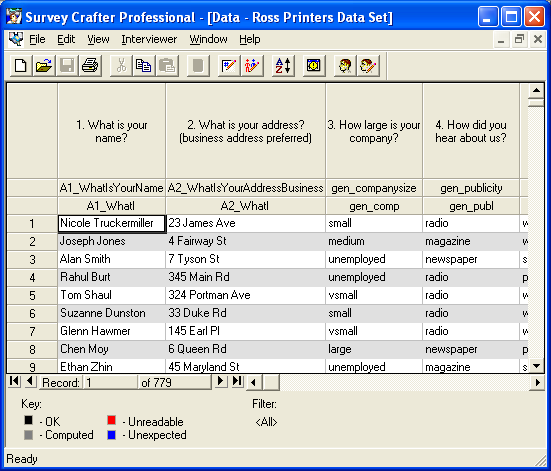This screenshot has width=551, height=471.
Task: Minimize the inner document window
Action: tap(501, 39)
